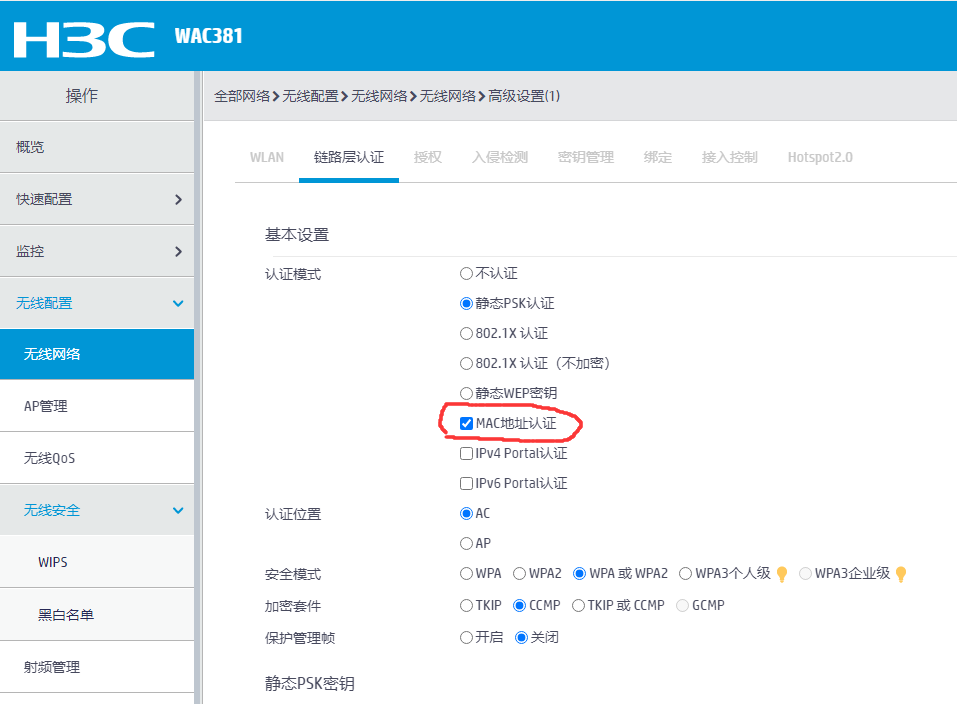Open WIPS under 无线安全

[97, 562]
